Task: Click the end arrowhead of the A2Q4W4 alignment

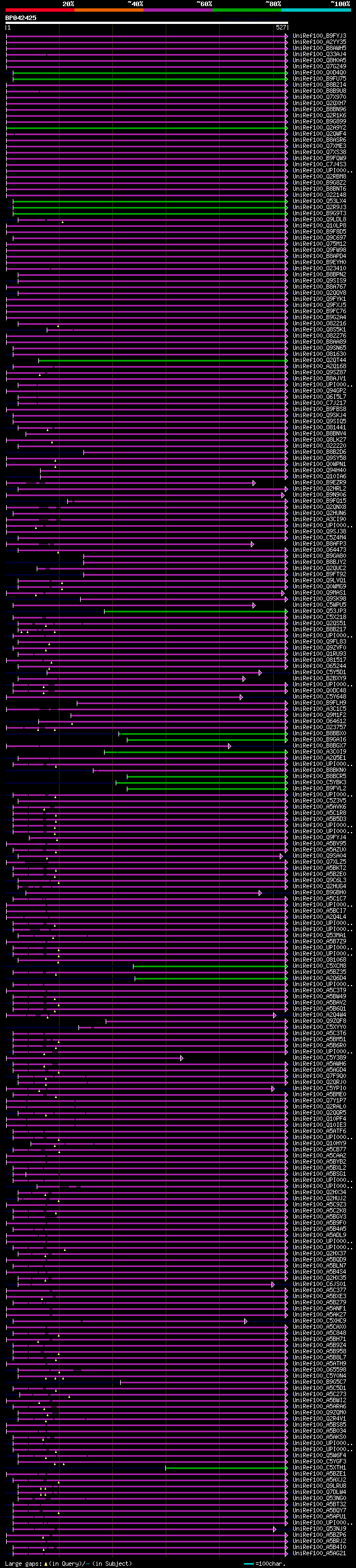Action: [x=274, y=1015]
